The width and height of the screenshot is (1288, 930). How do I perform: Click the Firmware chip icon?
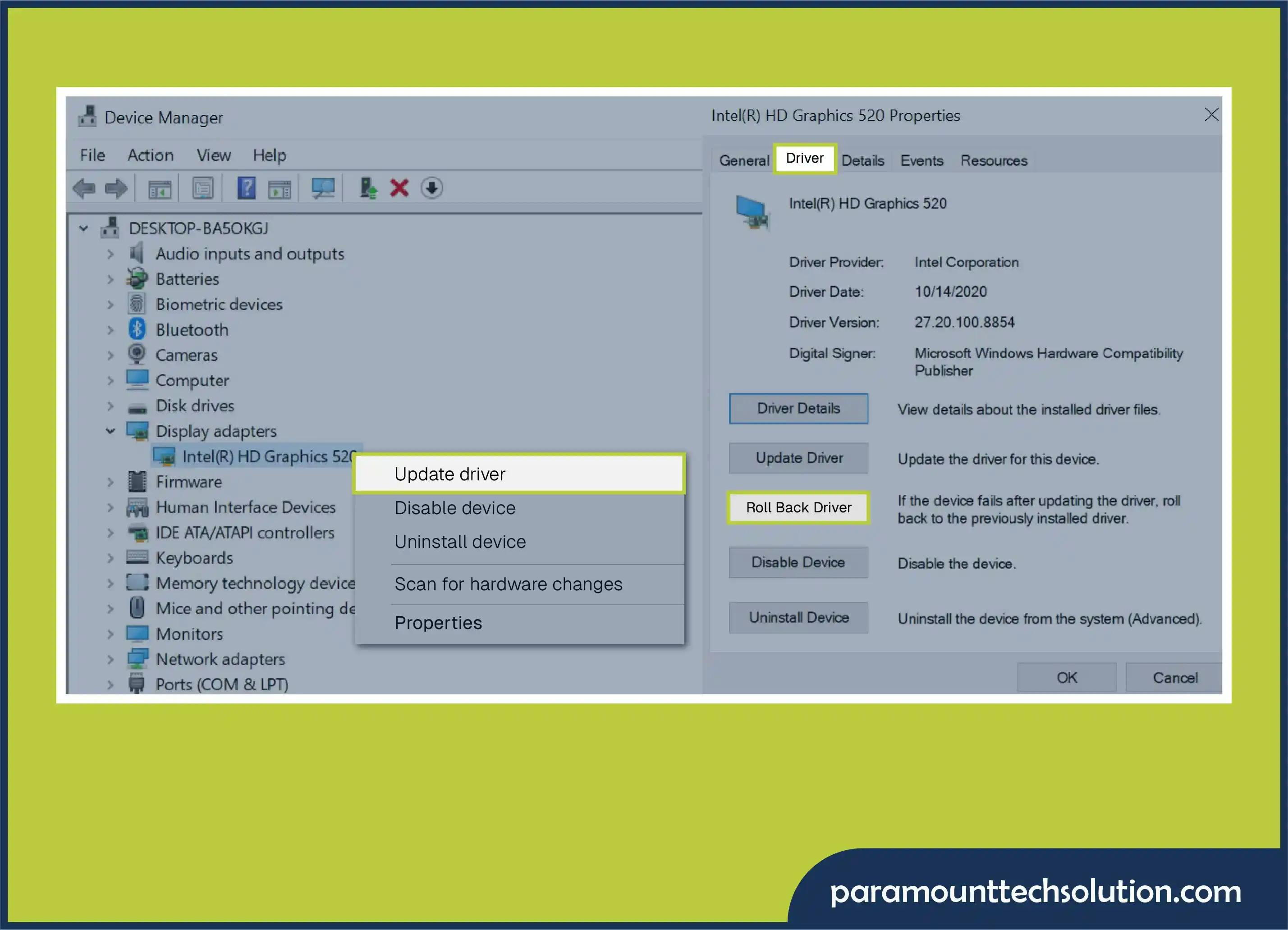pos(137,482)
